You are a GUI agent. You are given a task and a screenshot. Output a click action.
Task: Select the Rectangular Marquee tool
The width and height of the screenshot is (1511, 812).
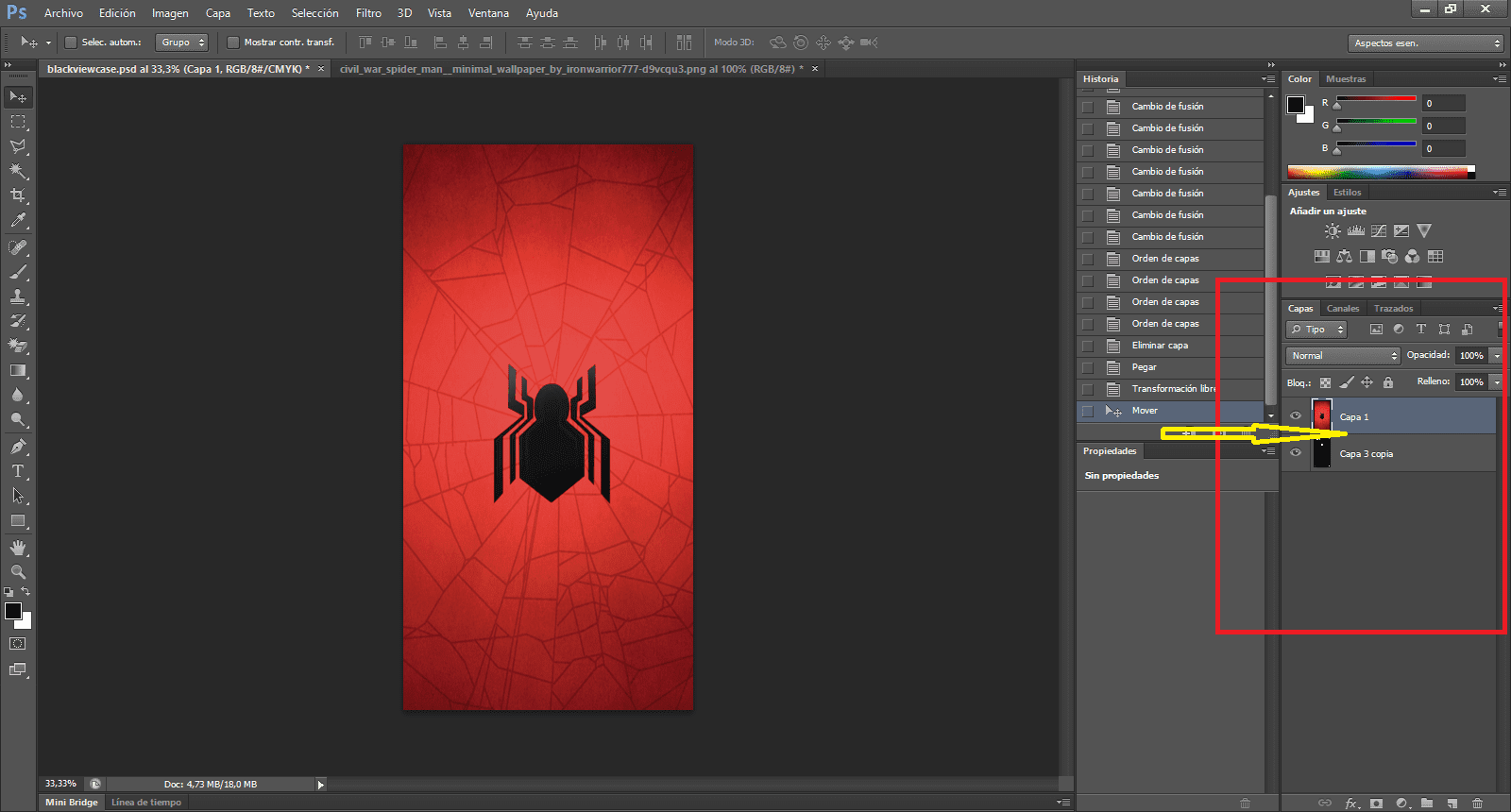click(x=18, y=122)
